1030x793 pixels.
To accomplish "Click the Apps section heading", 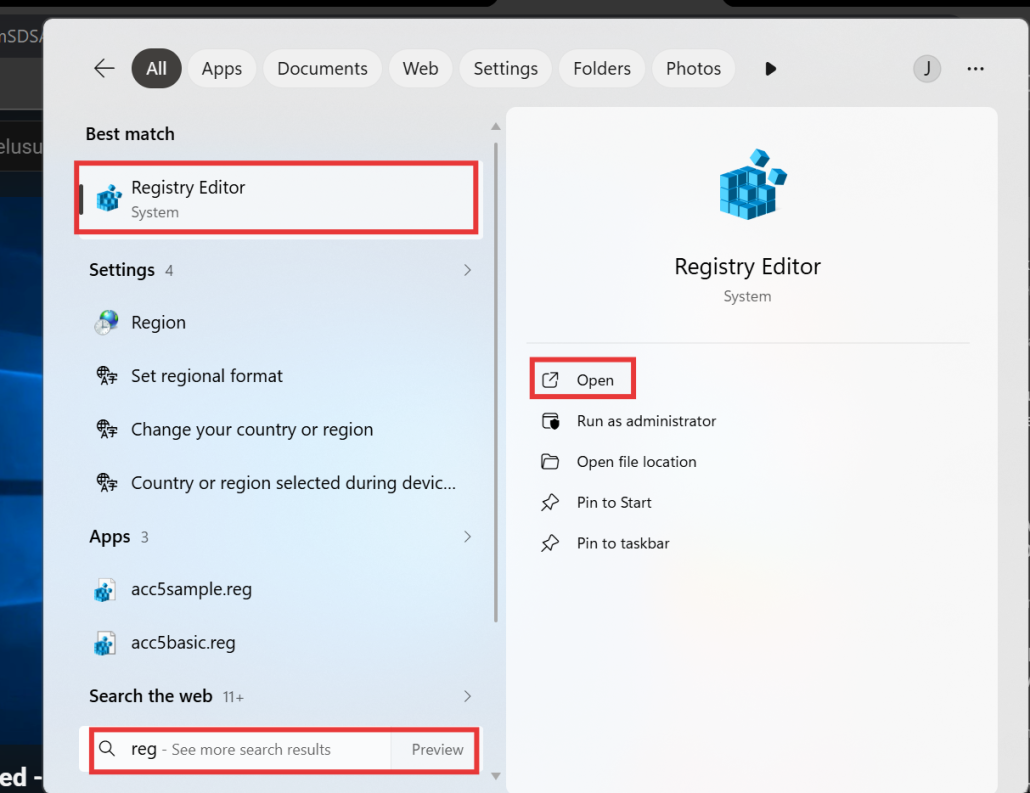I will (110, 537).
